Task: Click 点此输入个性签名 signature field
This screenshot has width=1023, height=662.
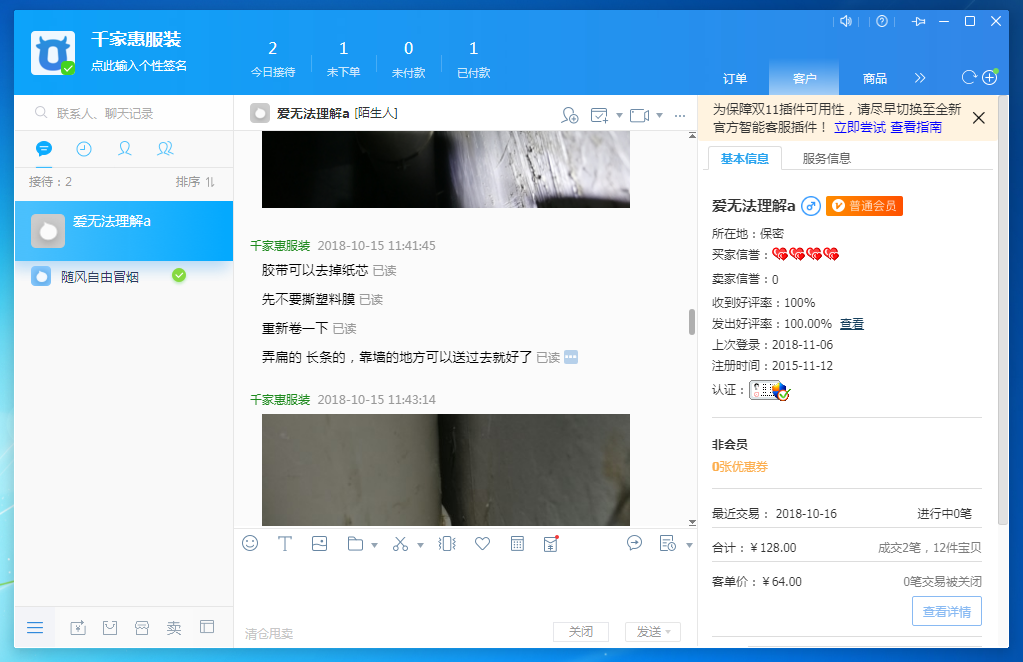Action: (138, 66)
